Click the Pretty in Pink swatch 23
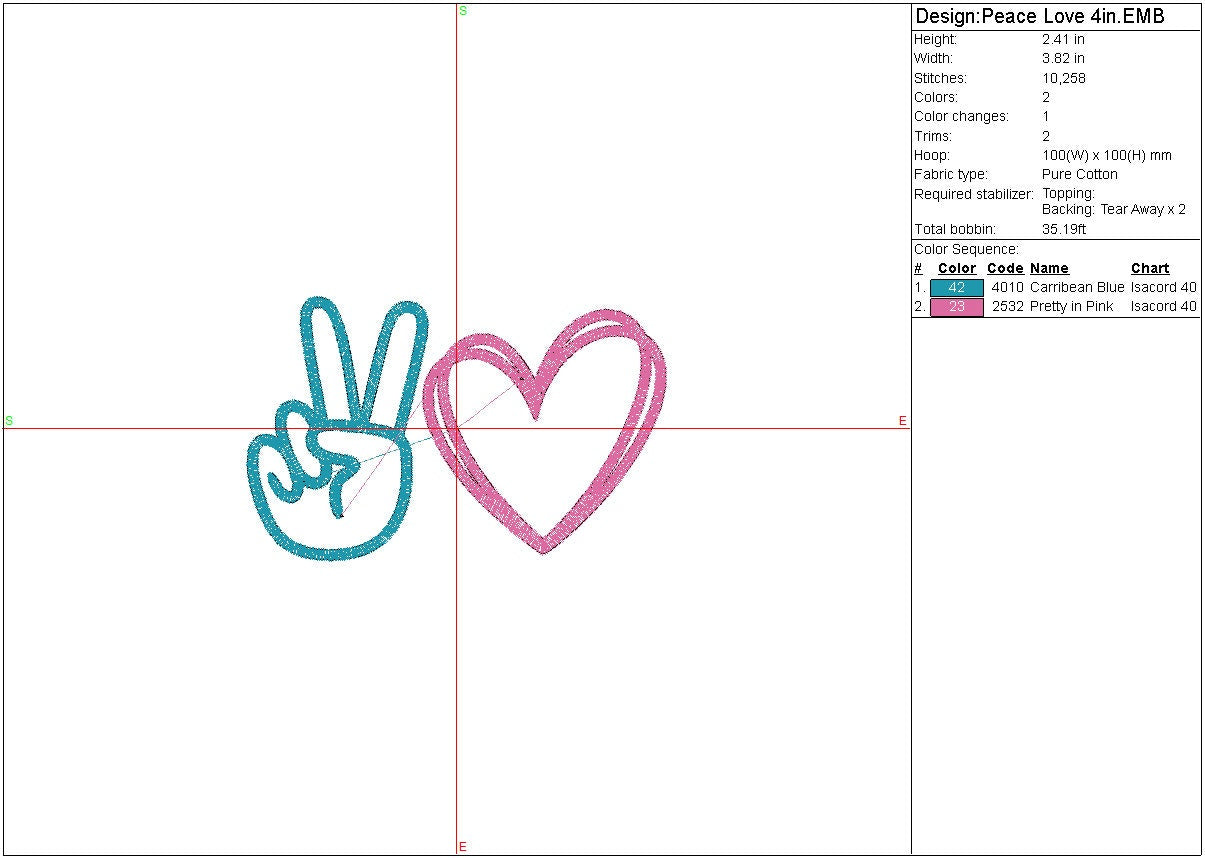Image resolution: width=1205 pixels, height=858 pixels. tap(956, 307)
